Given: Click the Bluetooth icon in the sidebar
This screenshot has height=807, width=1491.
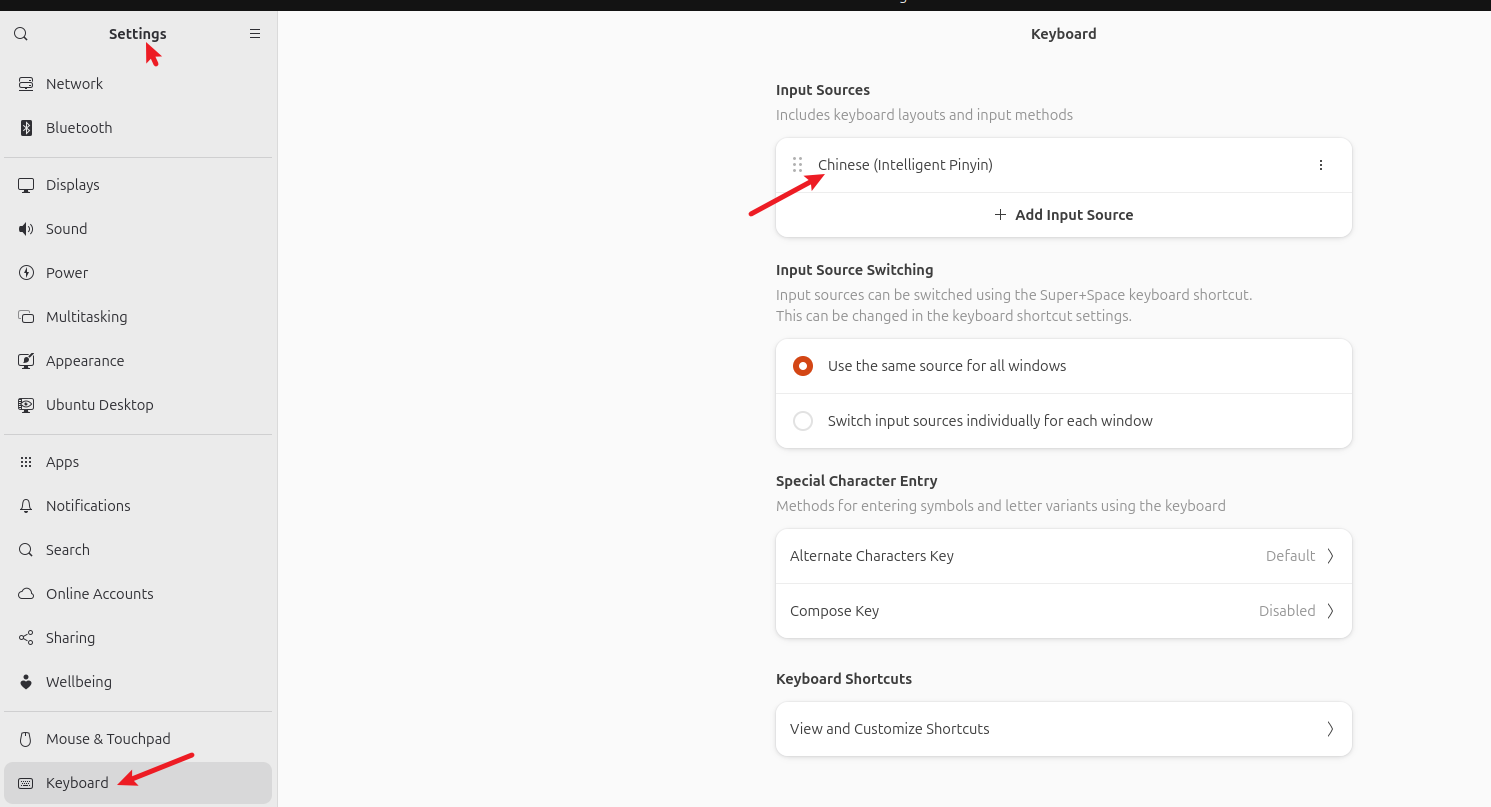Looking at the screenshot, I should [x=26, y=128].
